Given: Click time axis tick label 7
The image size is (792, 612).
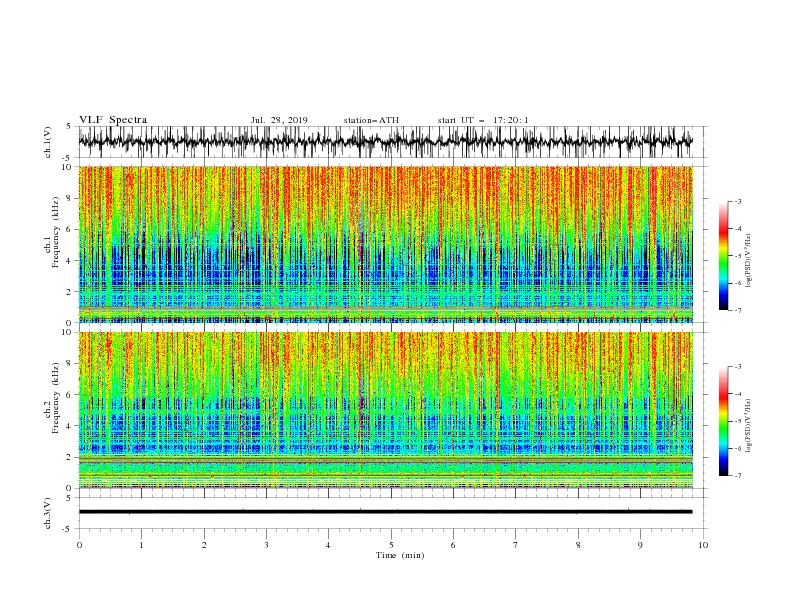Looking at the screenshot, I should tap(516, 545).
